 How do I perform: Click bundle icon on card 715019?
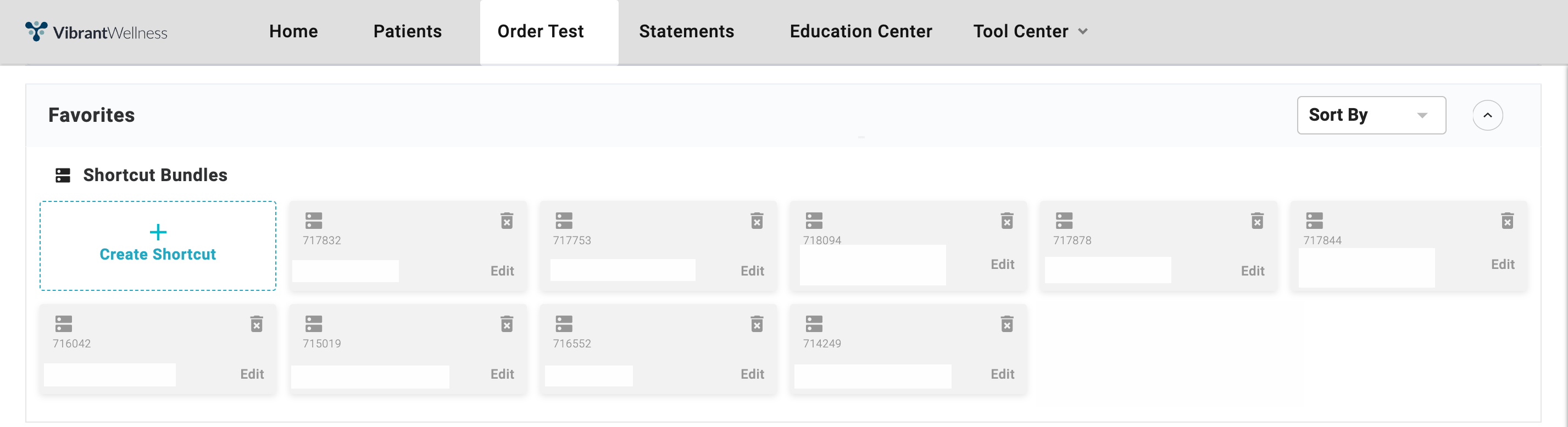pyautogui.click(x=314, y=324)
